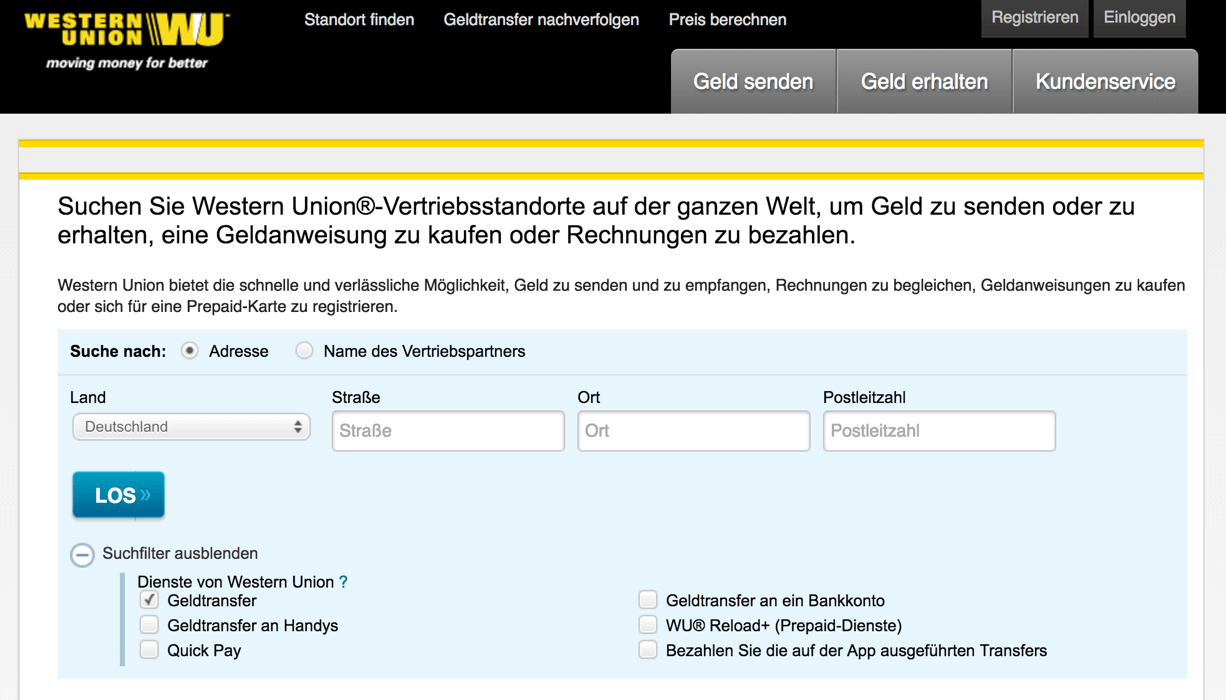The width and height of the screenshot is (1226, 700).
Task: Enable WU Reload+ (Prepaid-Dienste) checkbox
Action: pyautogui.click(x=648, y=625)
